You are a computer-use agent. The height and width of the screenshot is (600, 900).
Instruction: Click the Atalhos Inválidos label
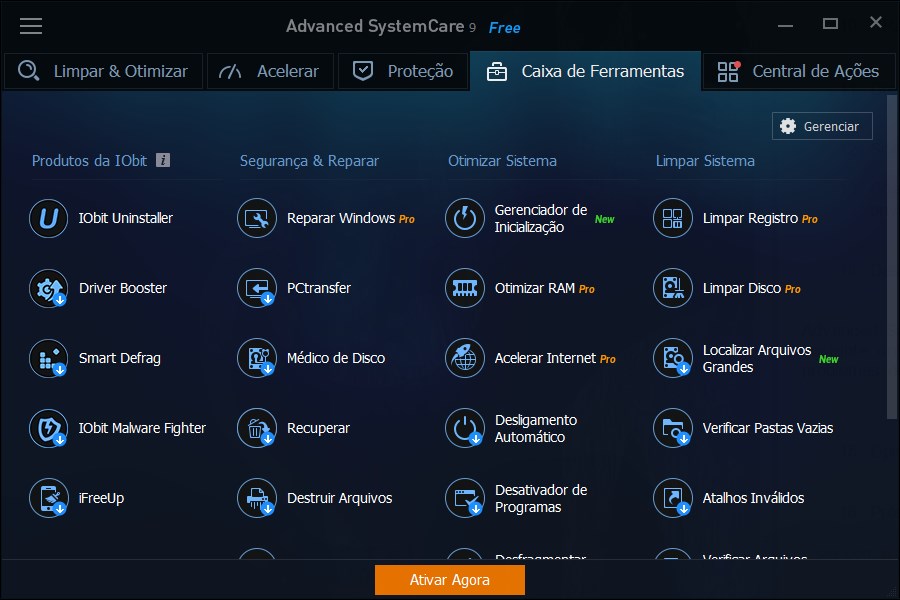pos(754,498)
